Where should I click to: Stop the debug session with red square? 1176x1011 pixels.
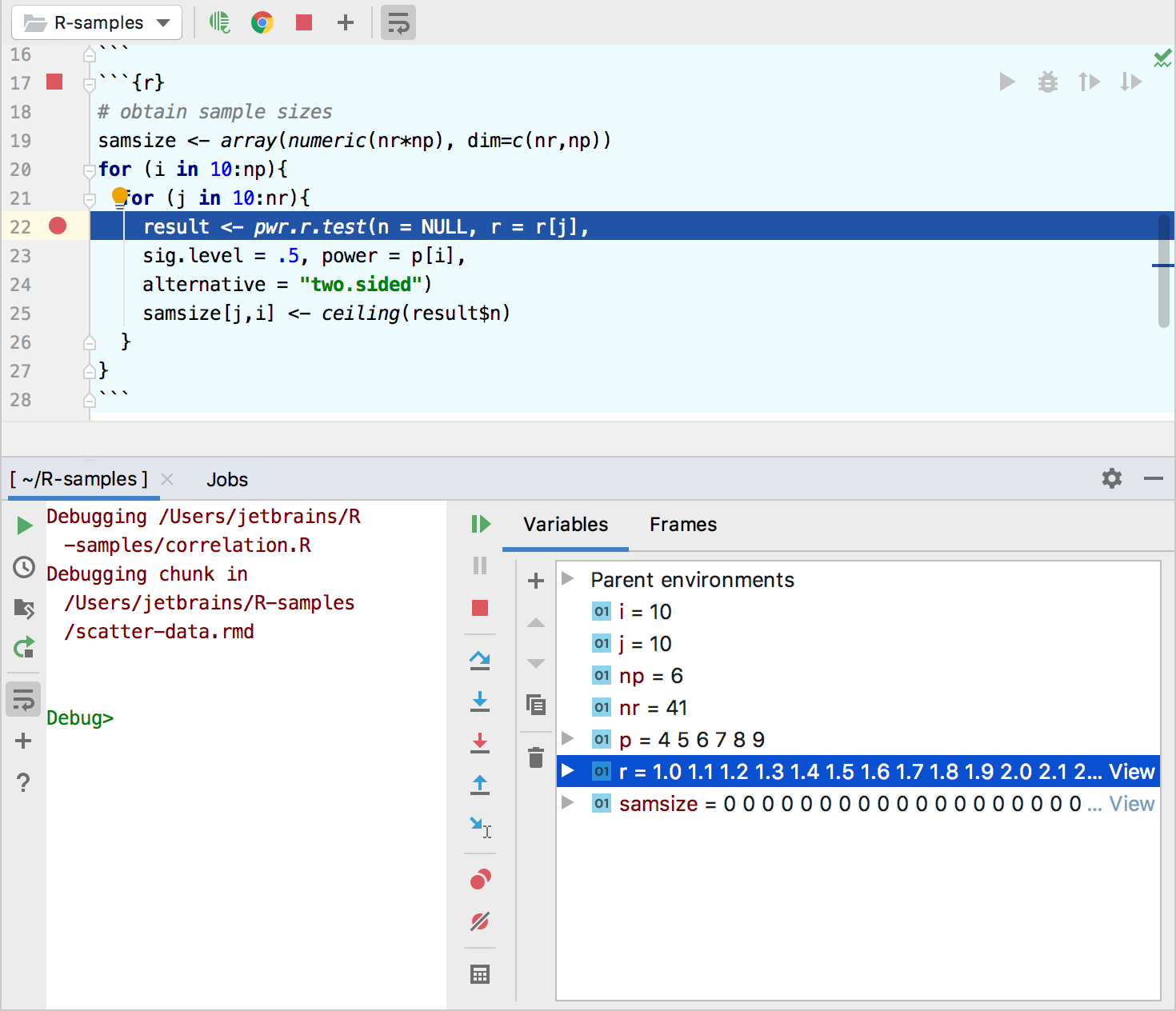tap(480, 608)
